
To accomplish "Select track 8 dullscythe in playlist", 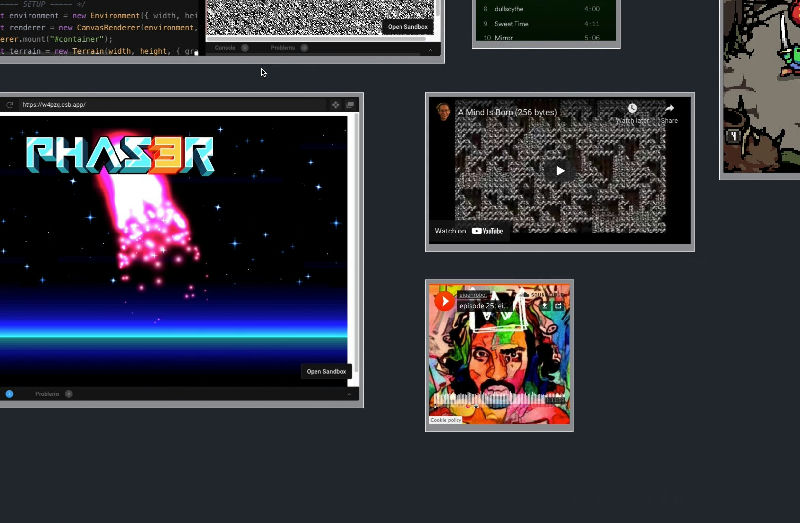I will [541, 9].
